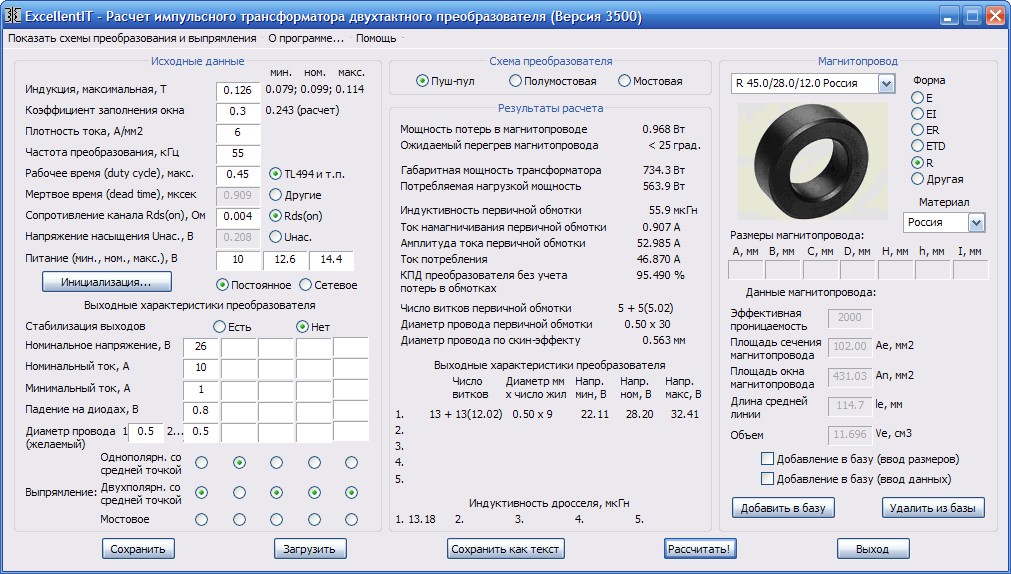The width and height of the screenshot is (1011, 574).
Task: Click the Загрузить button
Action: pyautogui.click(x=311, y=549)
